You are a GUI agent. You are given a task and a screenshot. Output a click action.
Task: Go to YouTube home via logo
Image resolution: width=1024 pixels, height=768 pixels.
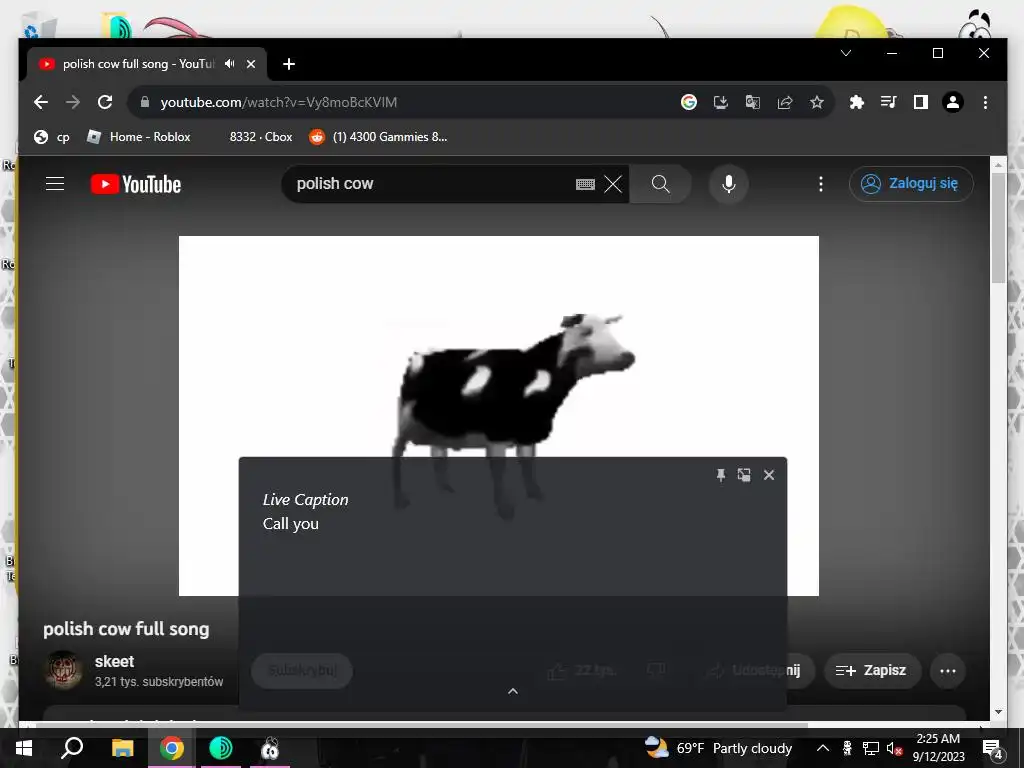click(x=136, y=184)
